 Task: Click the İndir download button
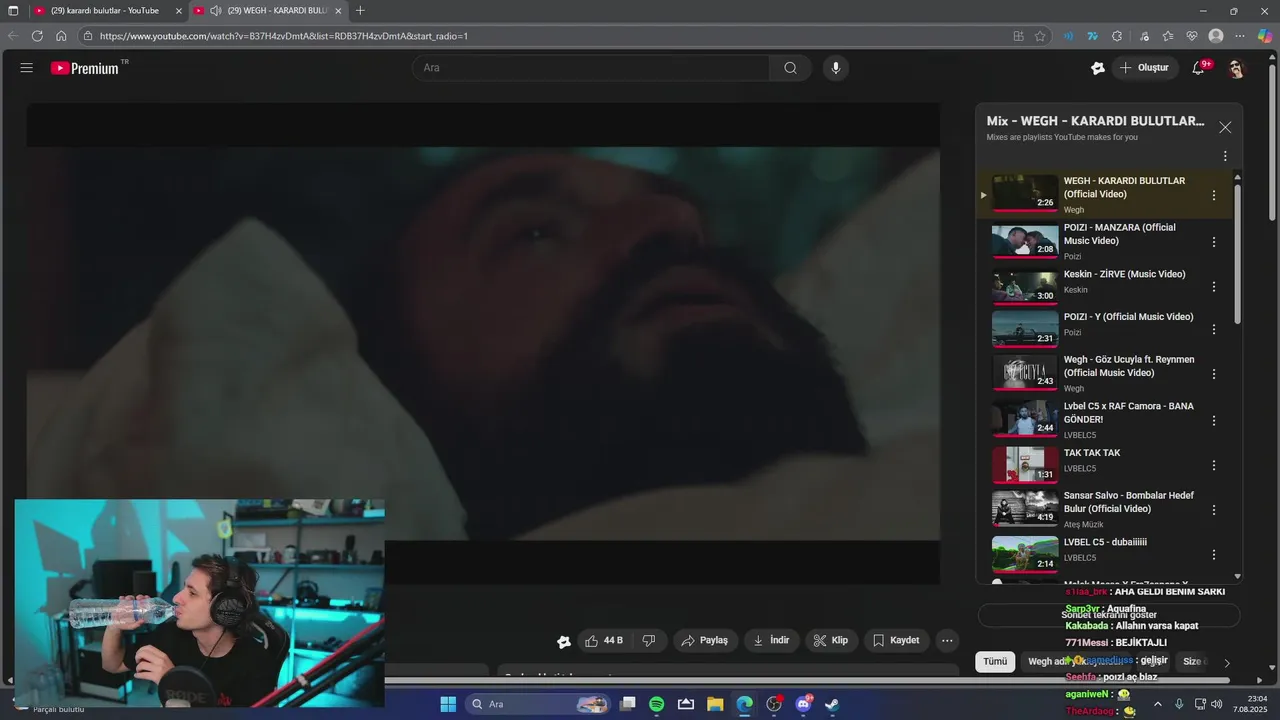pos(771,640)
